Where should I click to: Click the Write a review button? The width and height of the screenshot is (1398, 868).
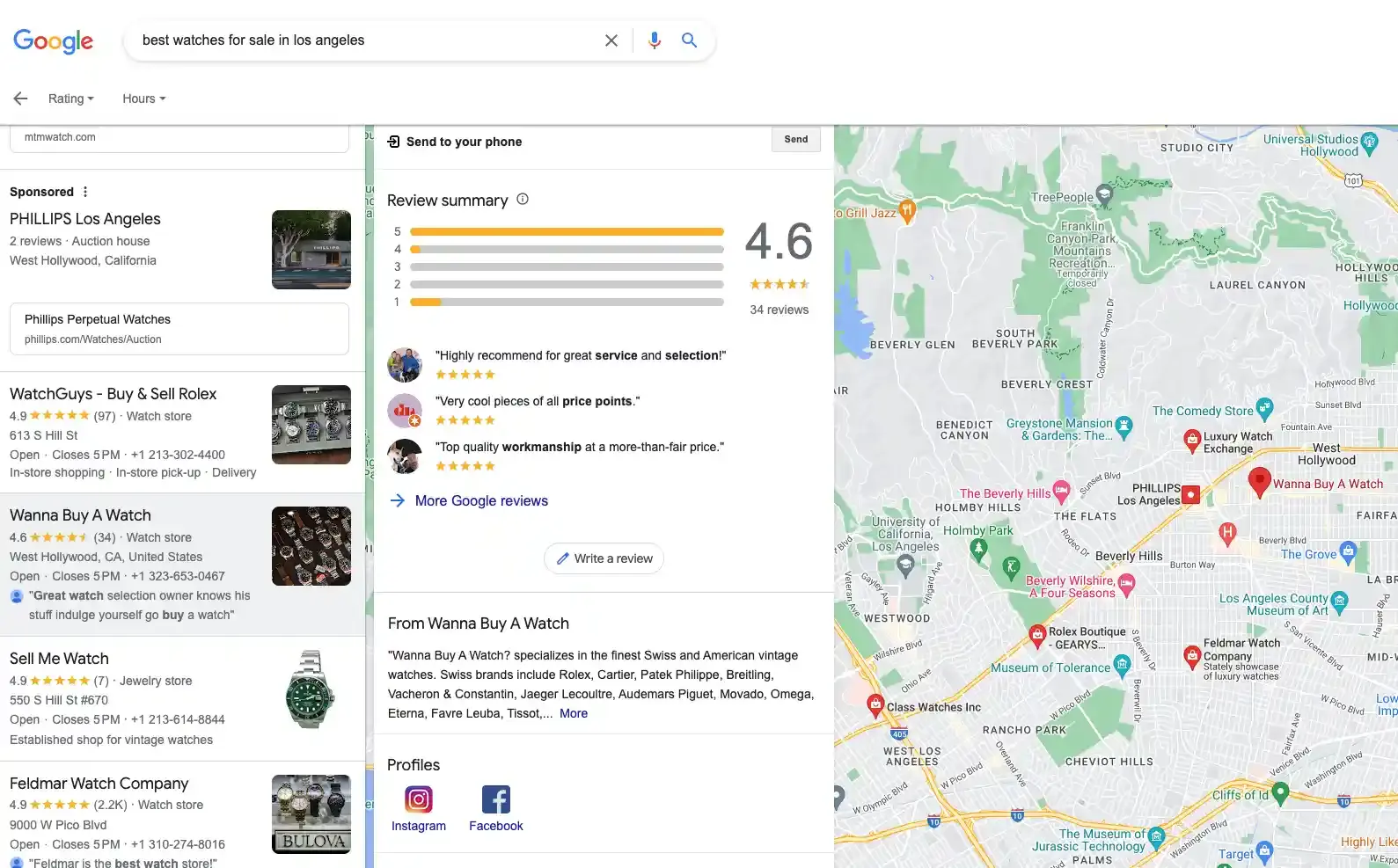pyautogui.click(x=604, y=558)
